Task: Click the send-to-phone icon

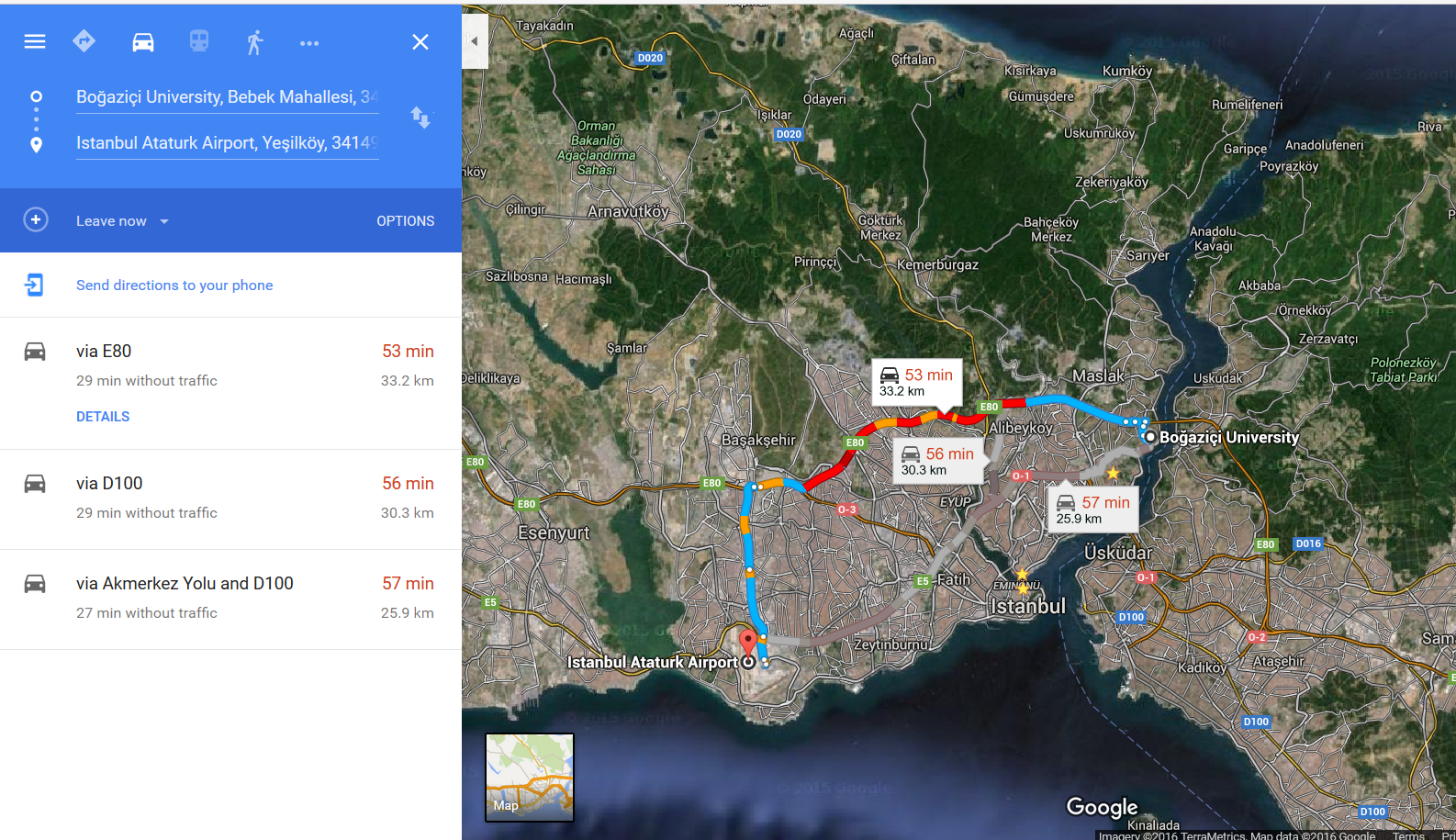Action: point(34,285)
